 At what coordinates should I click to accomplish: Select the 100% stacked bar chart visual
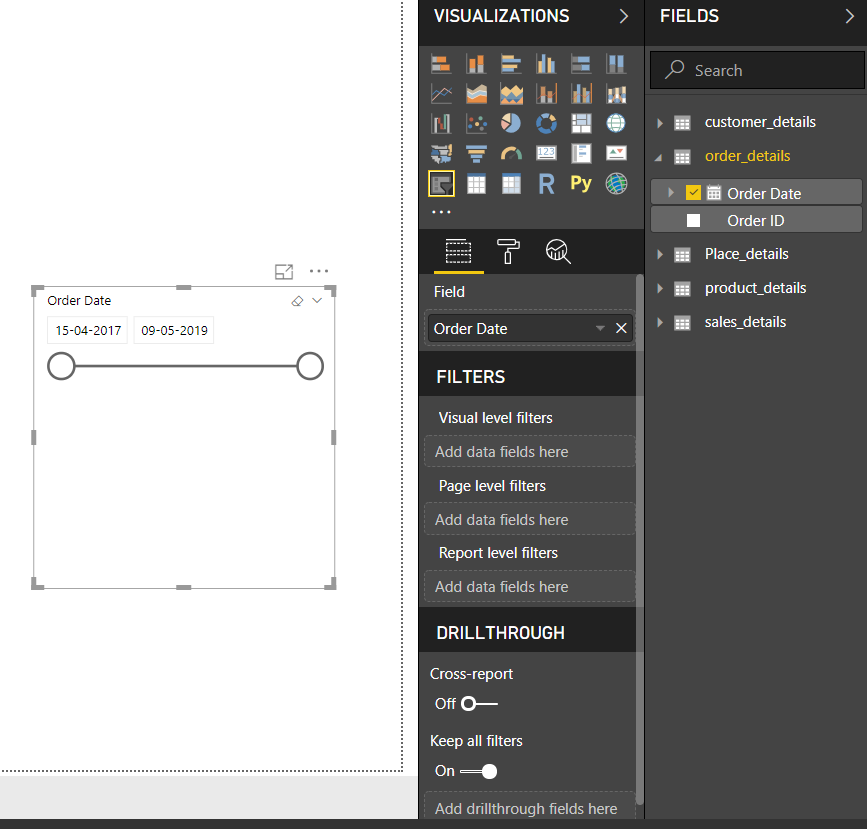pos(581,64)
